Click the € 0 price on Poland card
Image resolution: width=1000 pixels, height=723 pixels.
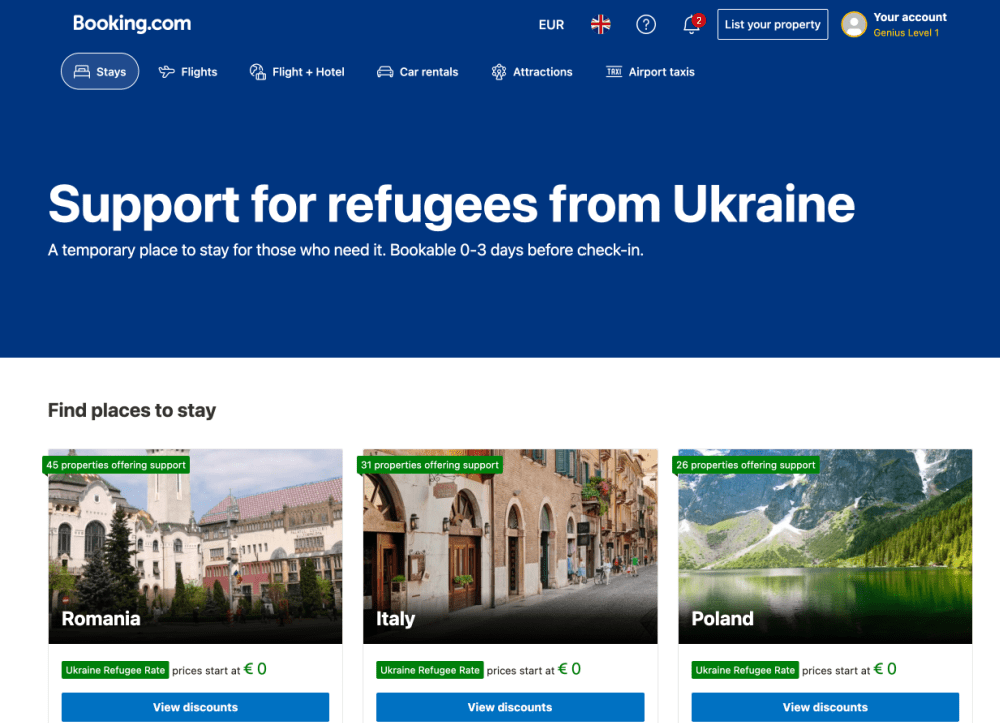pyautogui.click(x=885, y=669)
